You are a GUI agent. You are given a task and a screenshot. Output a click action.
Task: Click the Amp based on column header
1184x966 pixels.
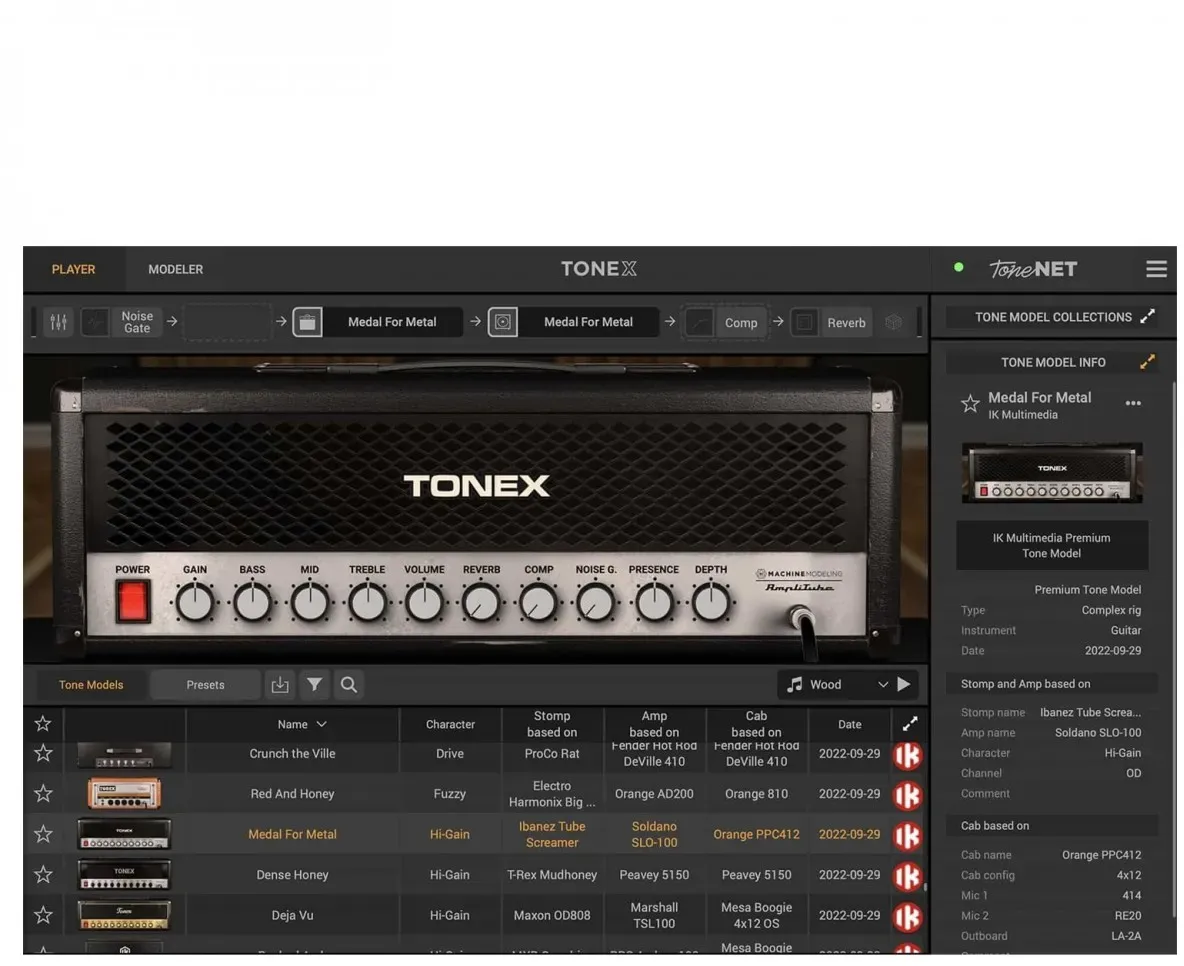[654, 724]
